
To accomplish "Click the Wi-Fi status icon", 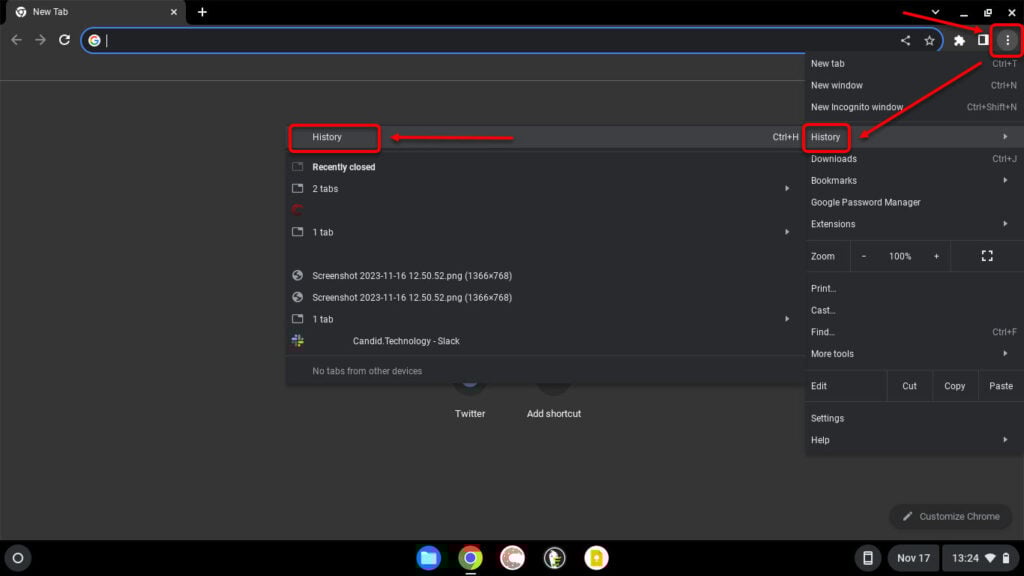I will coord(991,558).
